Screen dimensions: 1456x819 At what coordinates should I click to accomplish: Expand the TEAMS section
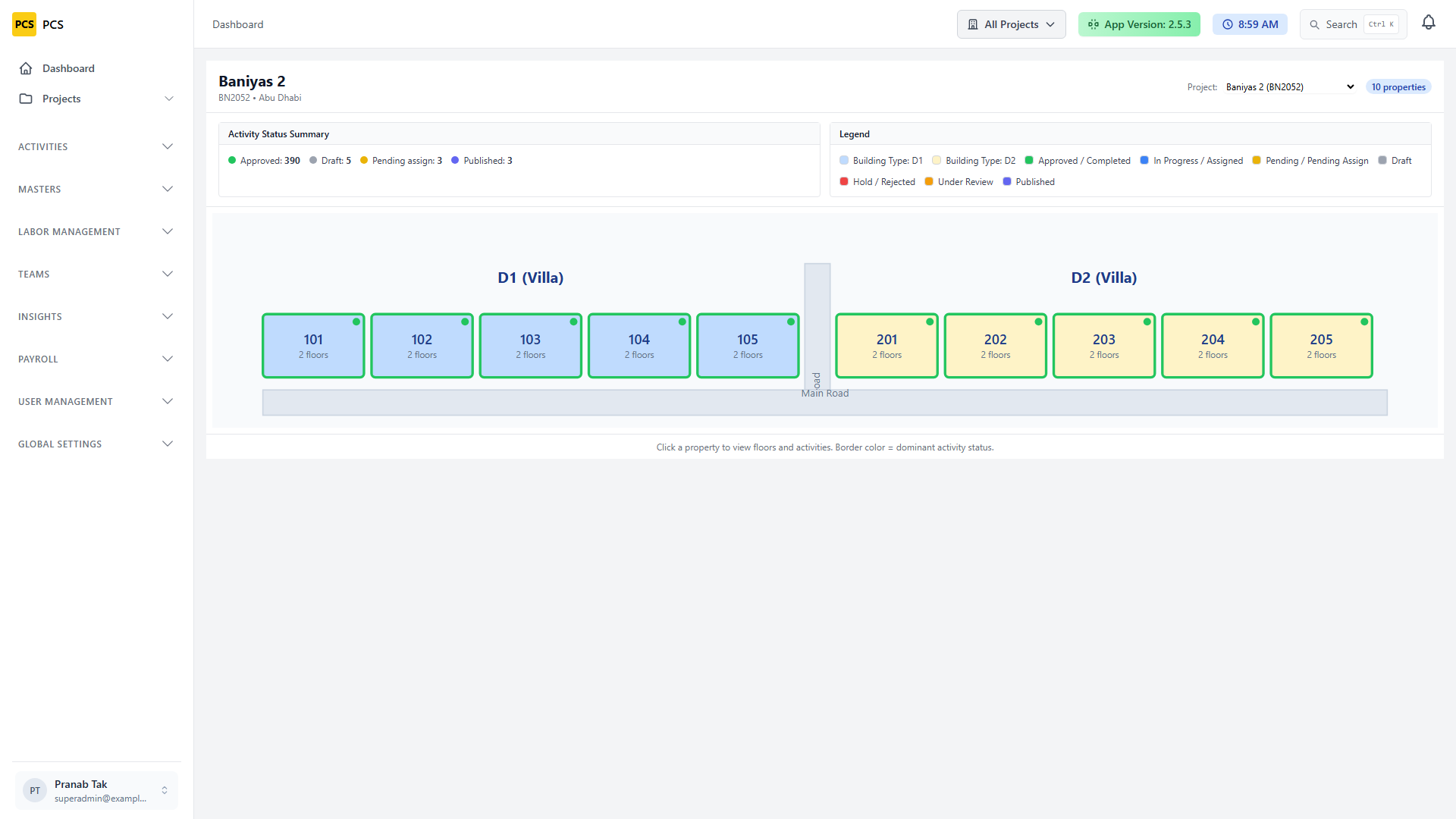[96, 274]
